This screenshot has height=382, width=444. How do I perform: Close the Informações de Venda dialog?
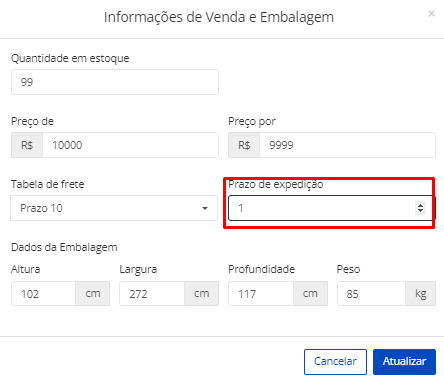(x=431, y=14)
